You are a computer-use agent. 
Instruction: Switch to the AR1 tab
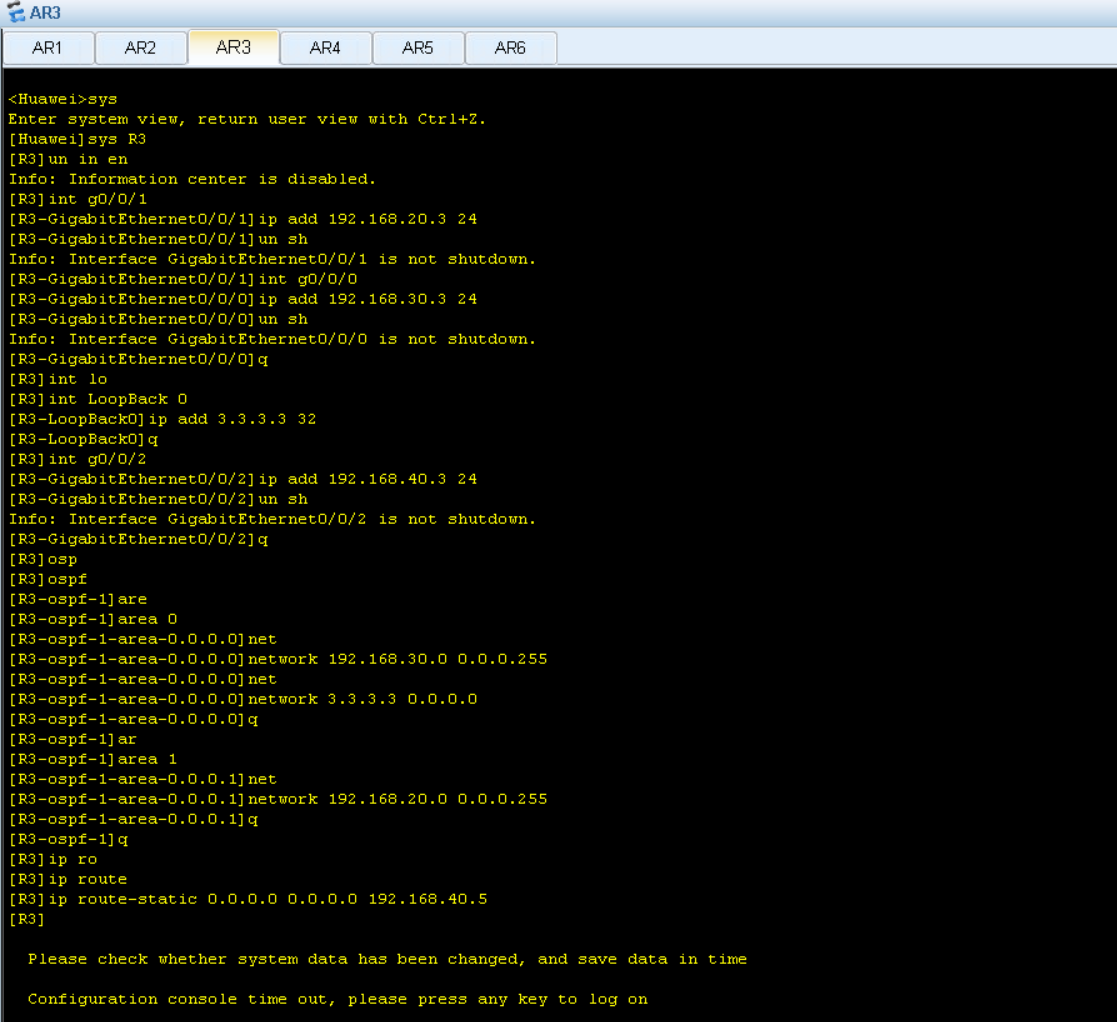tap(48, 48)
